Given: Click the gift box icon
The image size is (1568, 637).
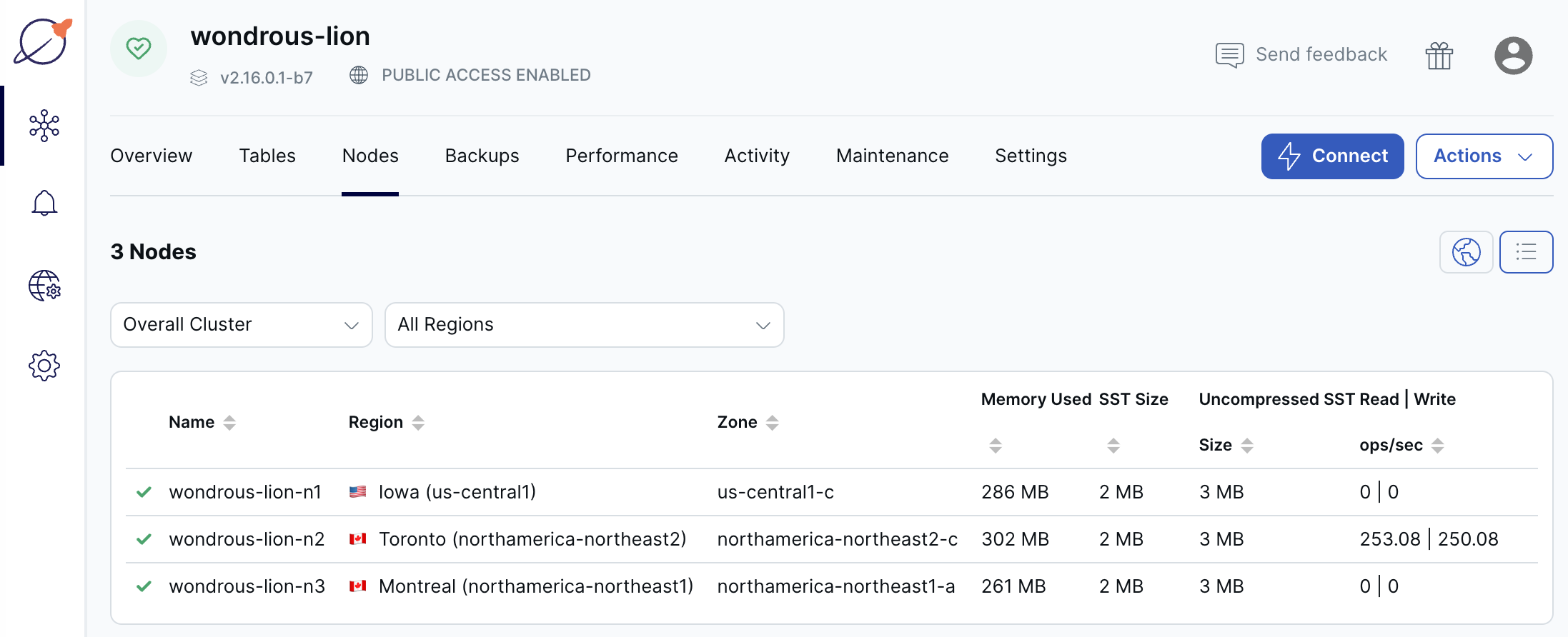Looking at the screenshot, I should [x=1439, y=55].
